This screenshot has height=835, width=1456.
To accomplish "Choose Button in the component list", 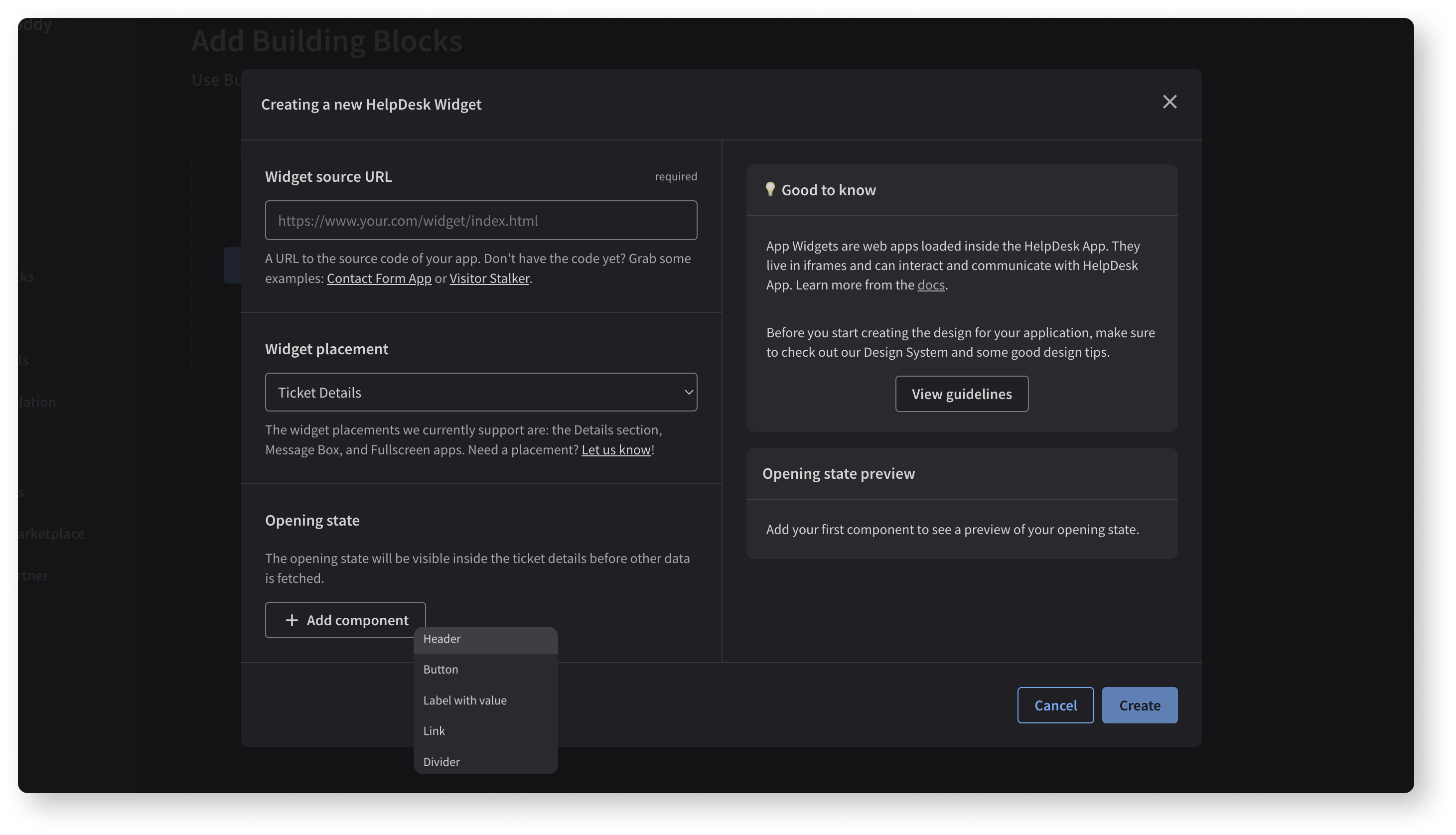I will click(440, 669).
